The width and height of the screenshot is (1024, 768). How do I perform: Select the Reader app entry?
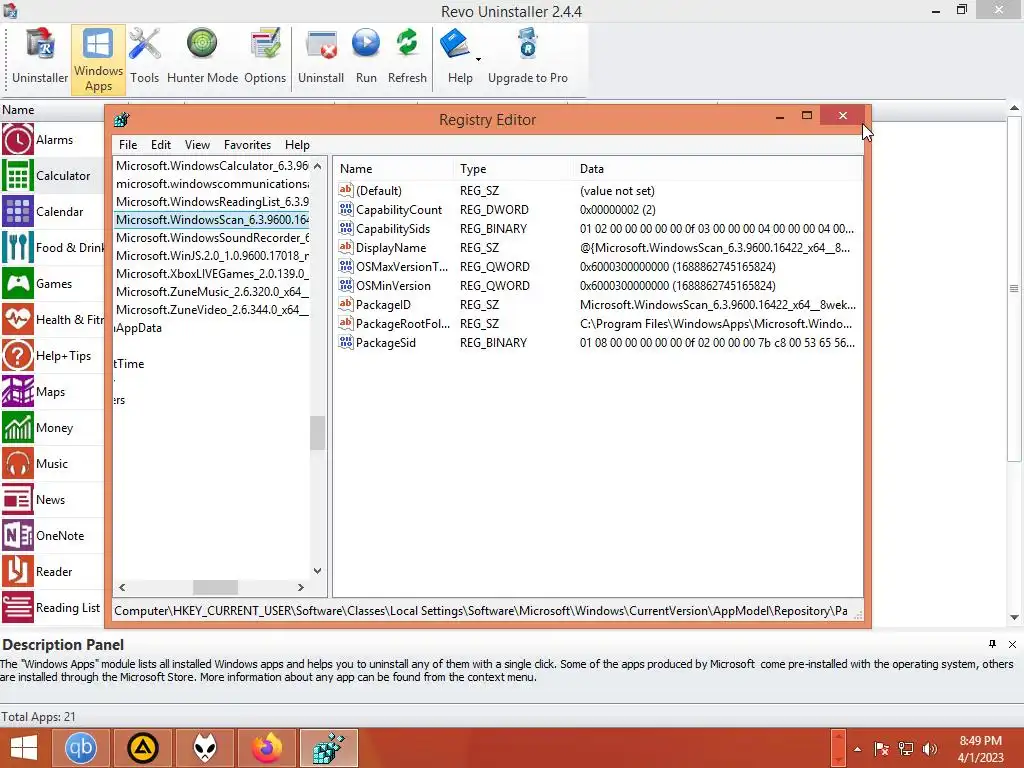[52, 571]
